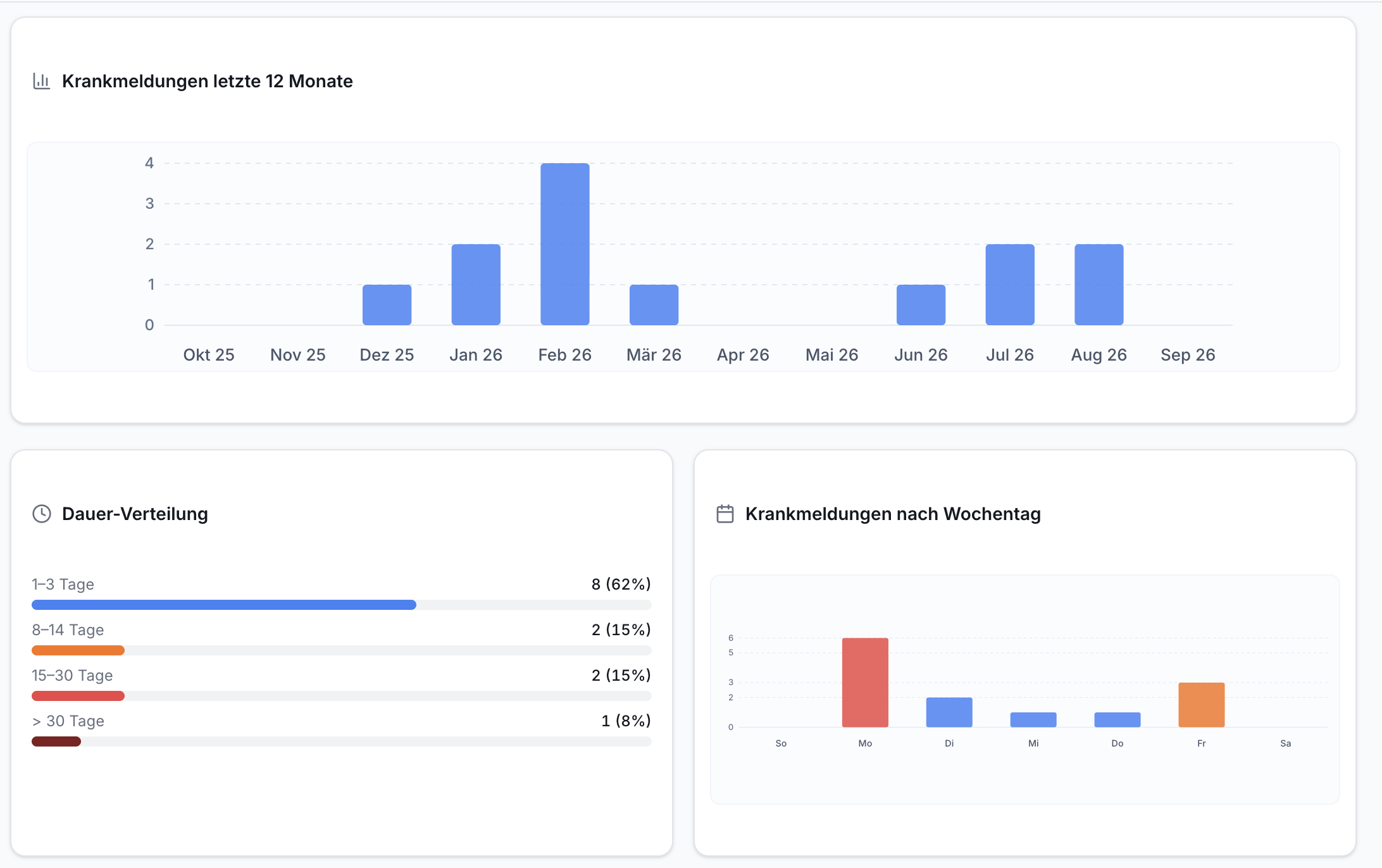This screenshot has width=1382, height=868.
Task: Click the '8 (62%)' value
Action: [621, 584]
